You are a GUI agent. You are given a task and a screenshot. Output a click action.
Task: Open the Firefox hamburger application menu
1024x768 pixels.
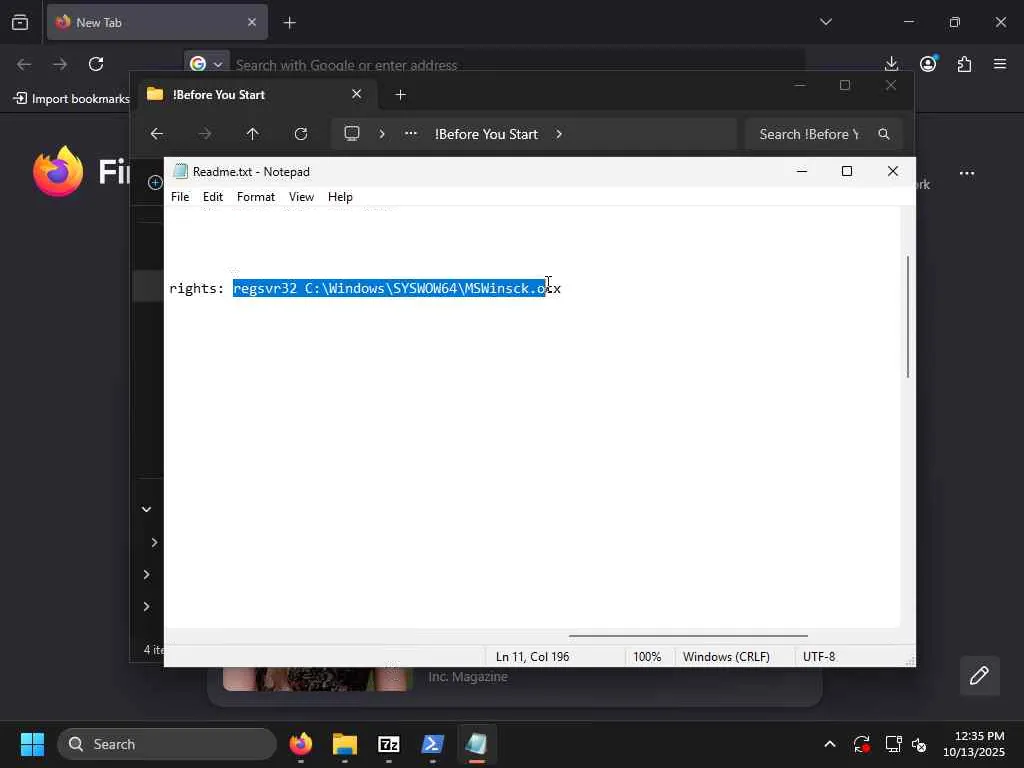(1000, 64)
